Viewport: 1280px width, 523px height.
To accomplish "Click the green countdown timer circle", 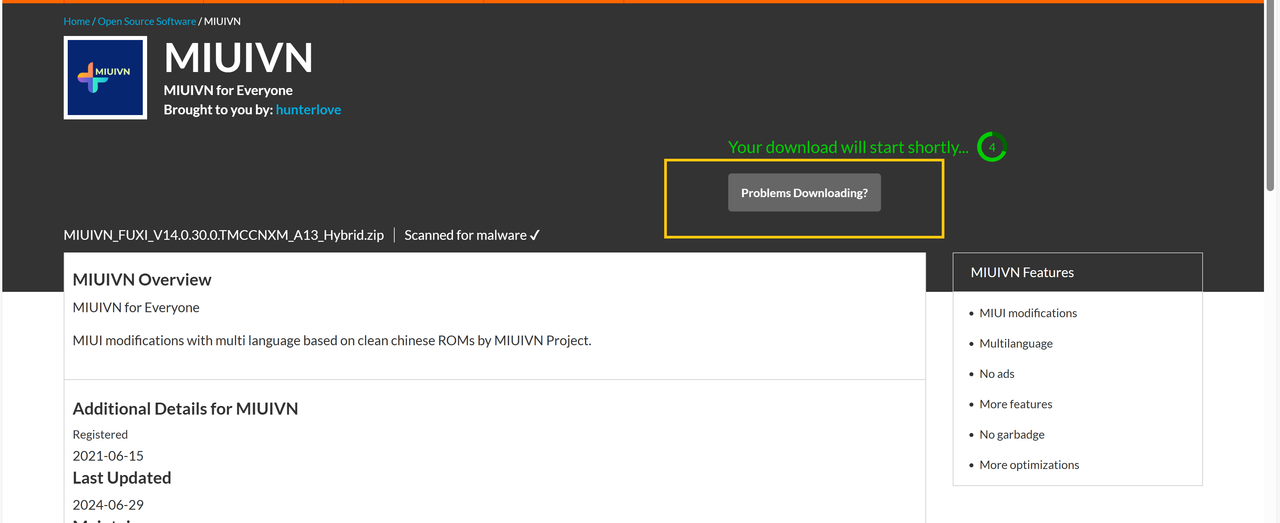I will click(x=991, y=147).
